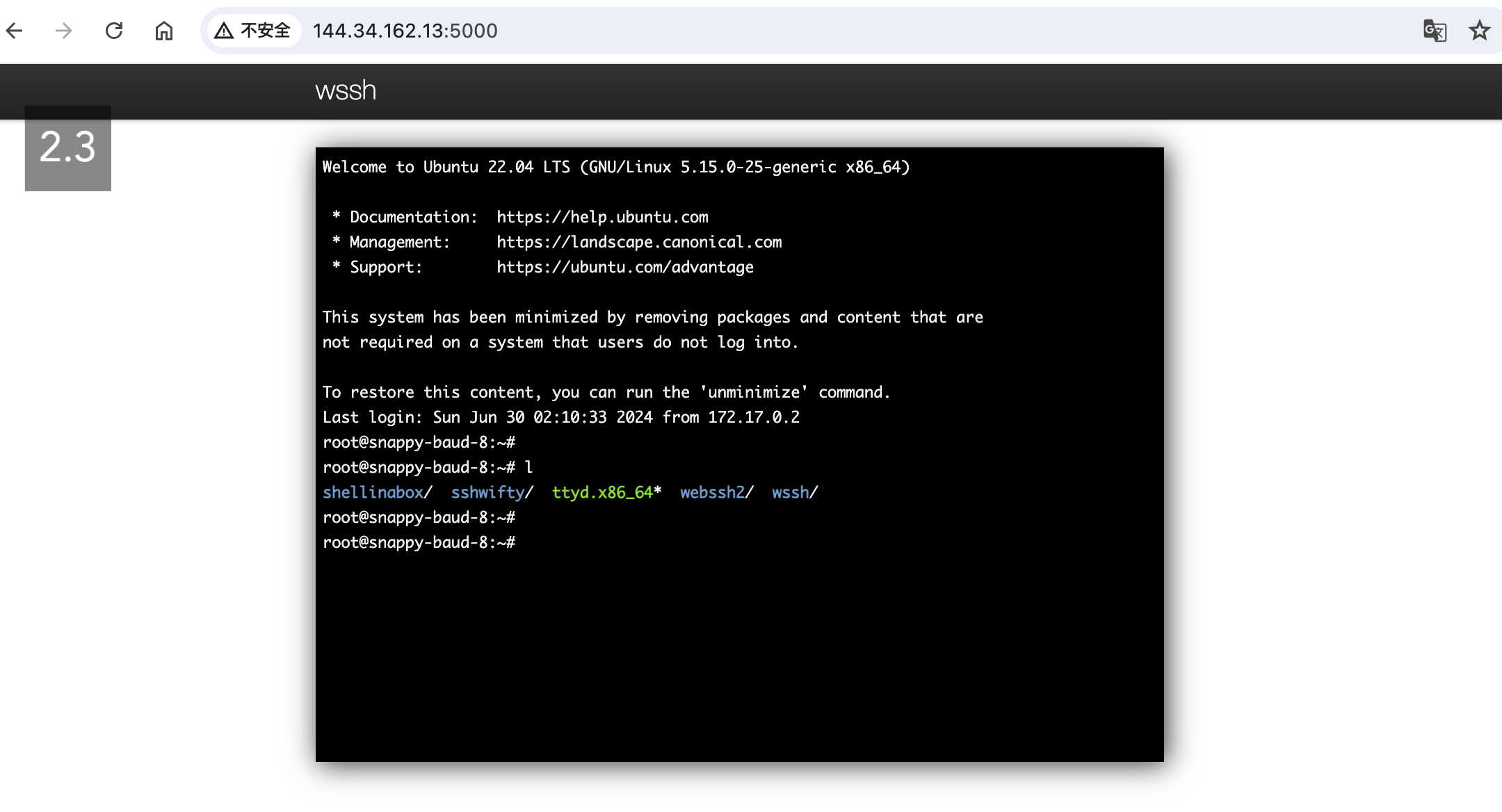The width and height of the screenshot is (1502, 812).
Task: Click the browser reload icon
Action: click(x=115, y=31)
